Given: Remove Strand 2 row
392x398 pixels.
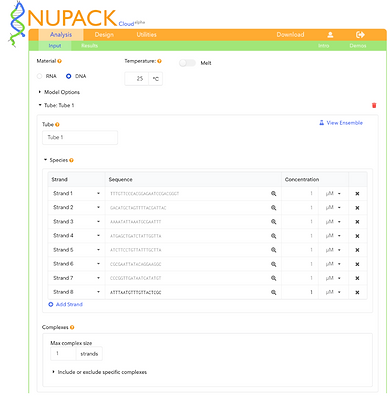Looking at the screenshot, I should point(357,208).
